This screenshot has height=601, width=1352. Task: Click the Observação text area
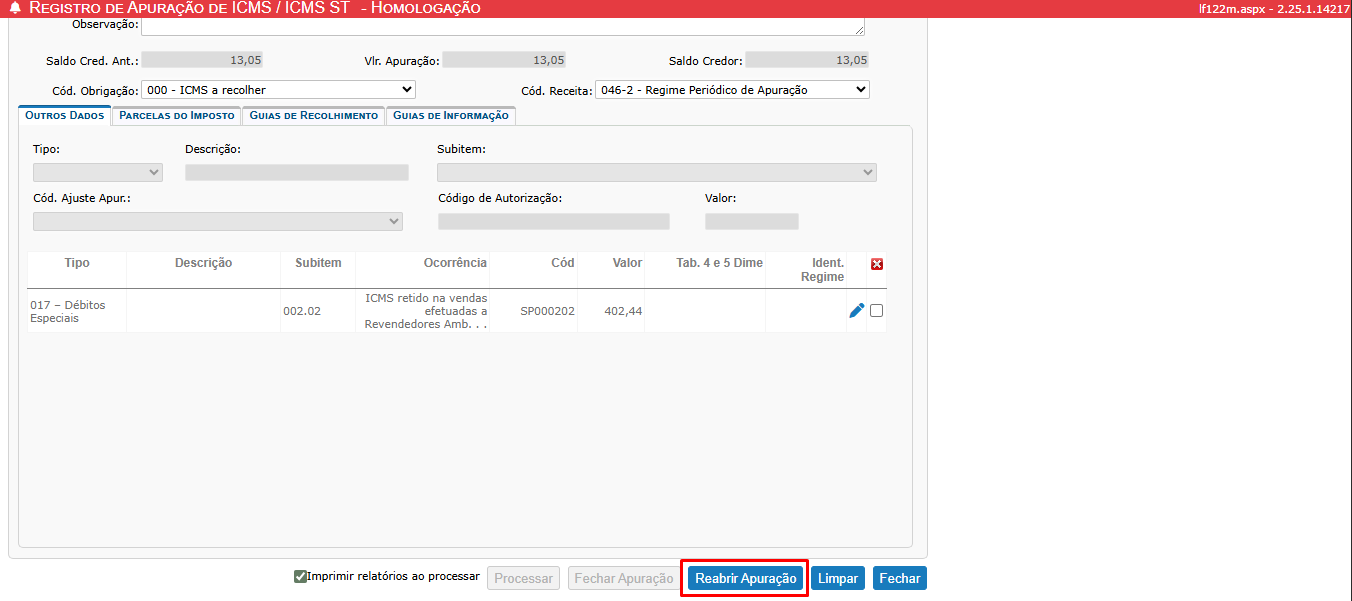(x=502, y=26)
